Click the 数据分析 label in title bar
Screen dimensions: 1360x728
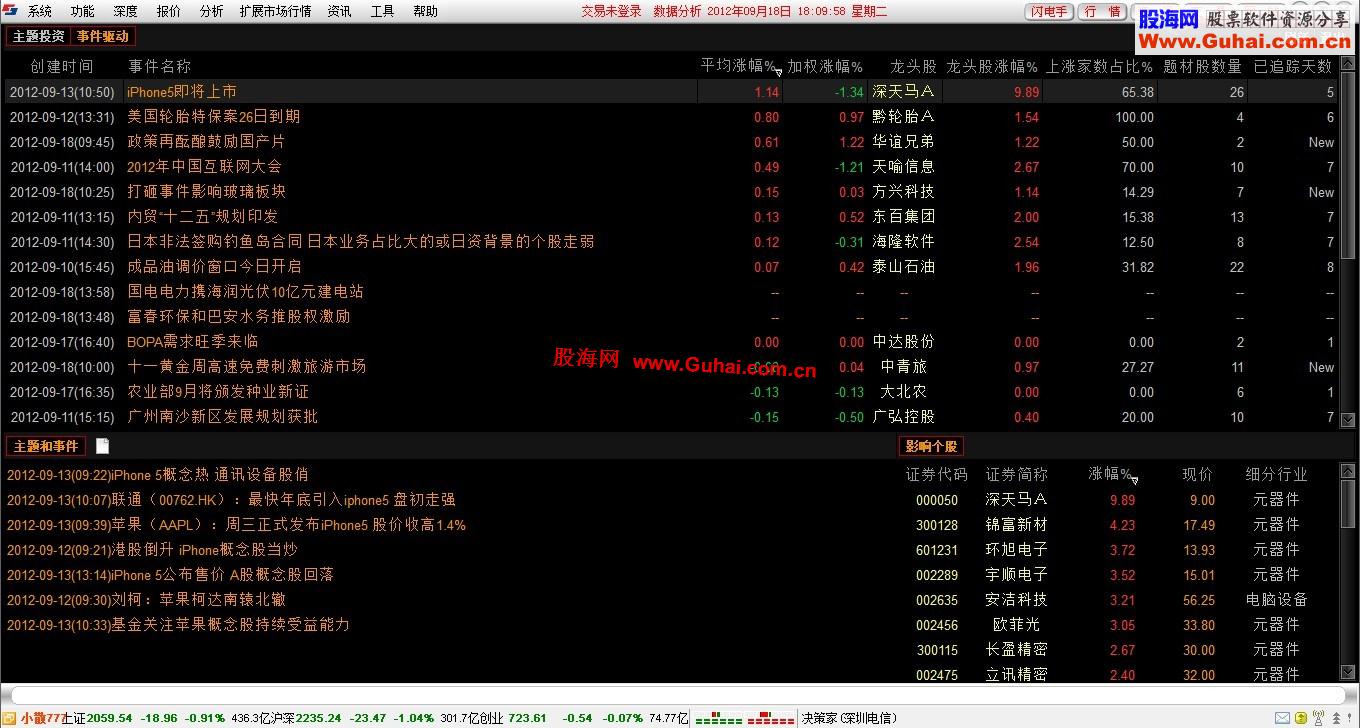(677, 11)
